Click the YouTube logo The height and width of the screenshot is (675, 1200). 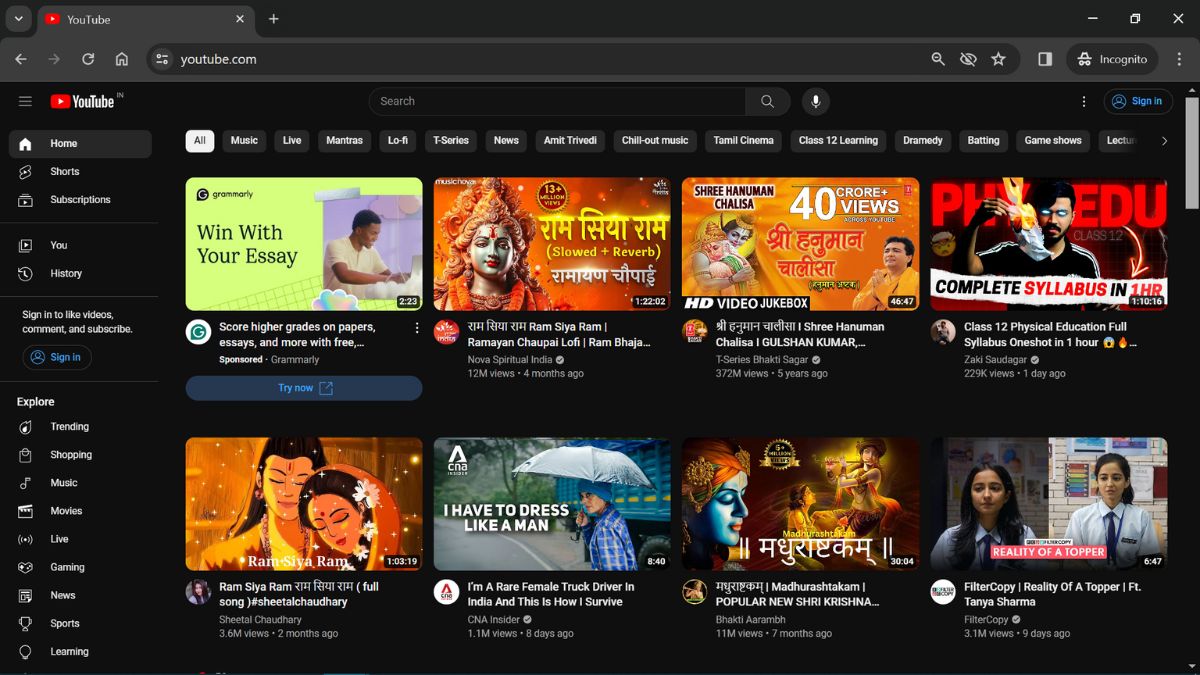(x=83, y=101)
